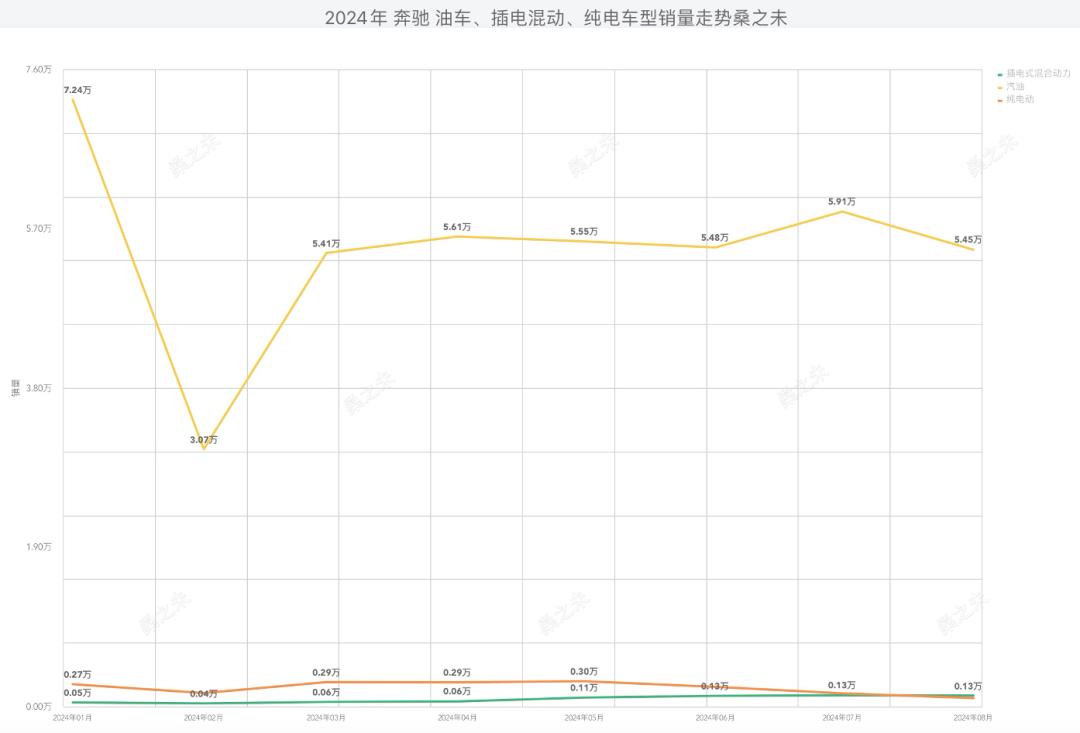Click the 2024年08月 x-axis label
The width and height of the screenshot is (1080, 733).
click(x=972, y=717)
